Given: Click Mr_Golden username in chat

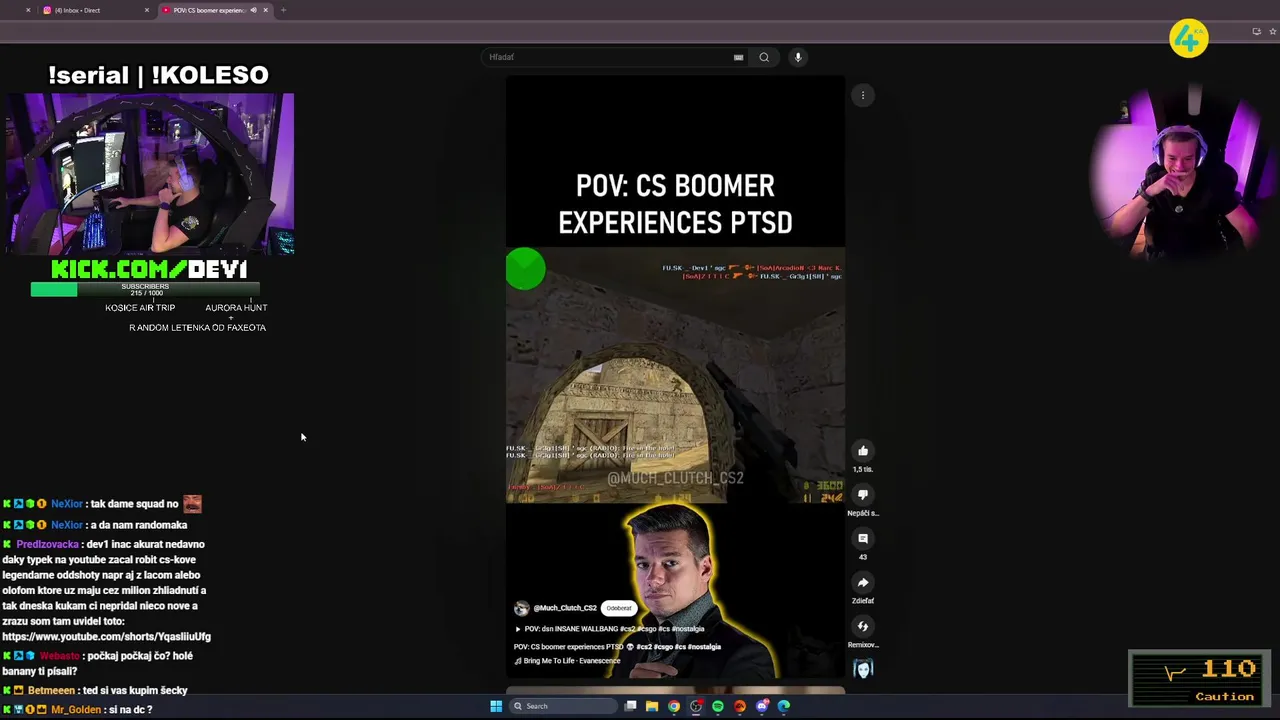Looking at the screenshot, I should [76, 709].
